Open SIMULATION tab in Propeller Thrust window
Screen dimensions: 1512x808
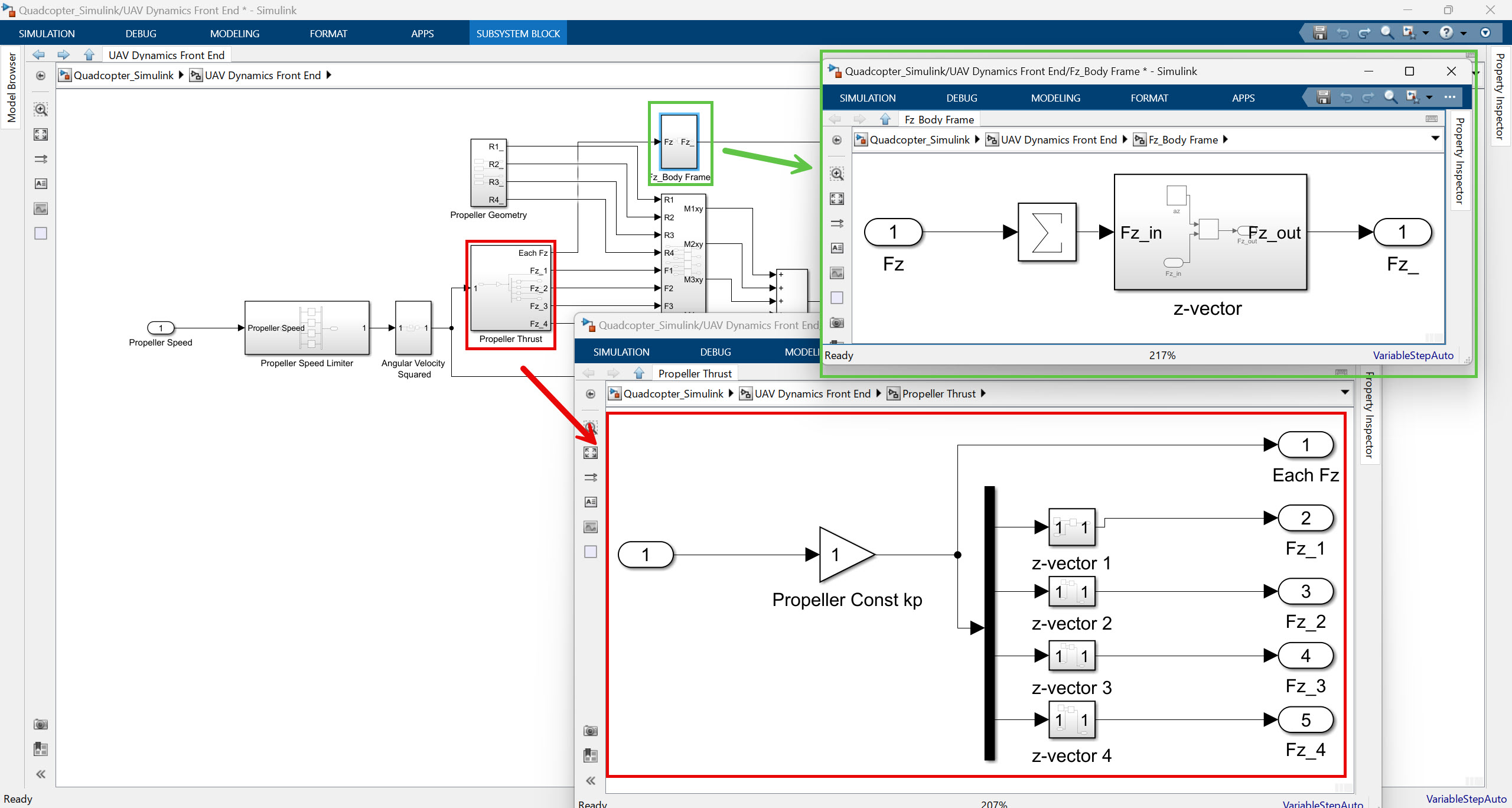click(x=621, y=352)
